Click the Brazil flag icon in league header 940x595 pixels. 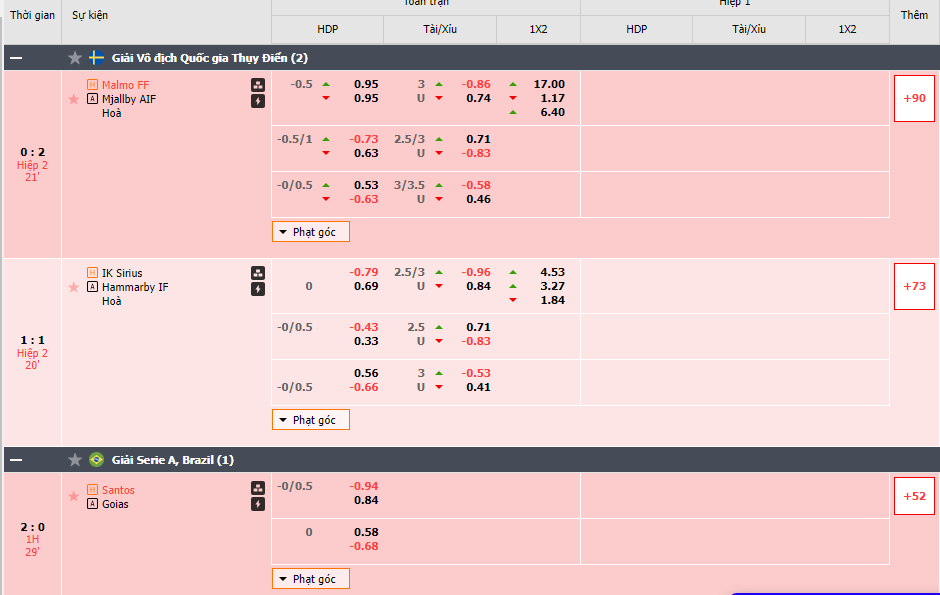coord(97,460)
